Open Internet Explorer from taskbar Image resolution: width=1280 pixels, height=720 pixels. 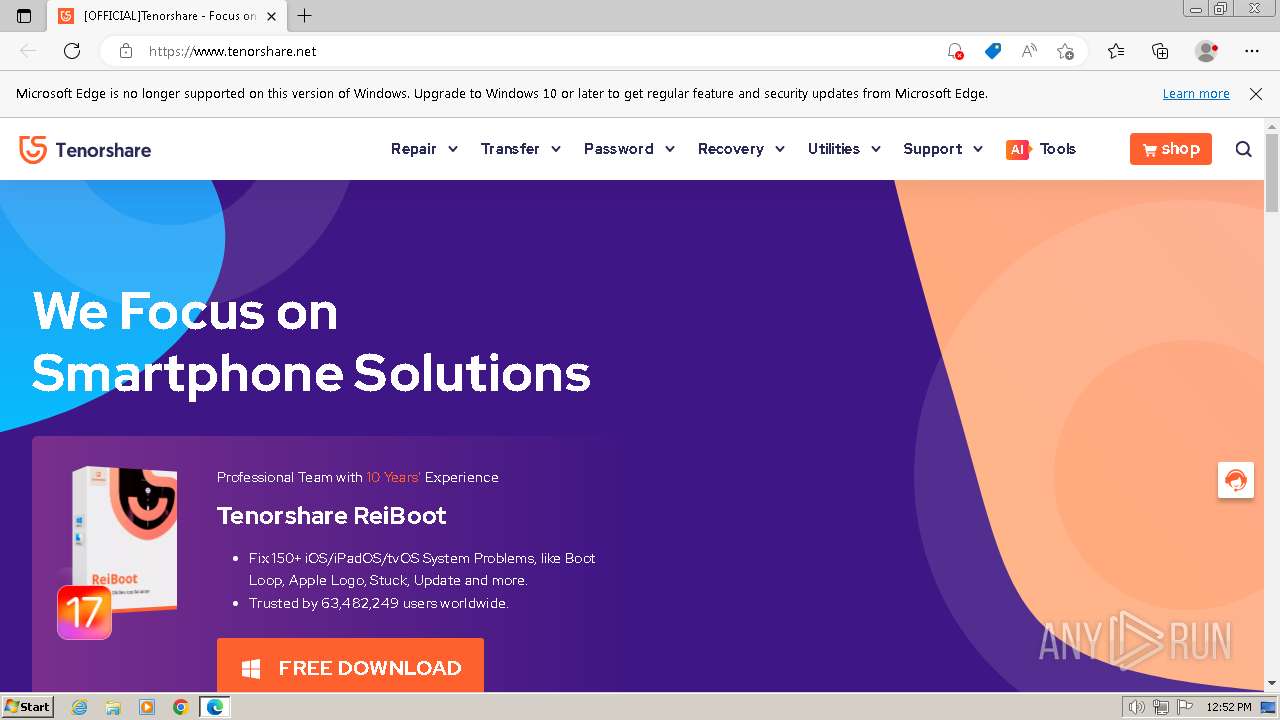click(x=79, y=707)
